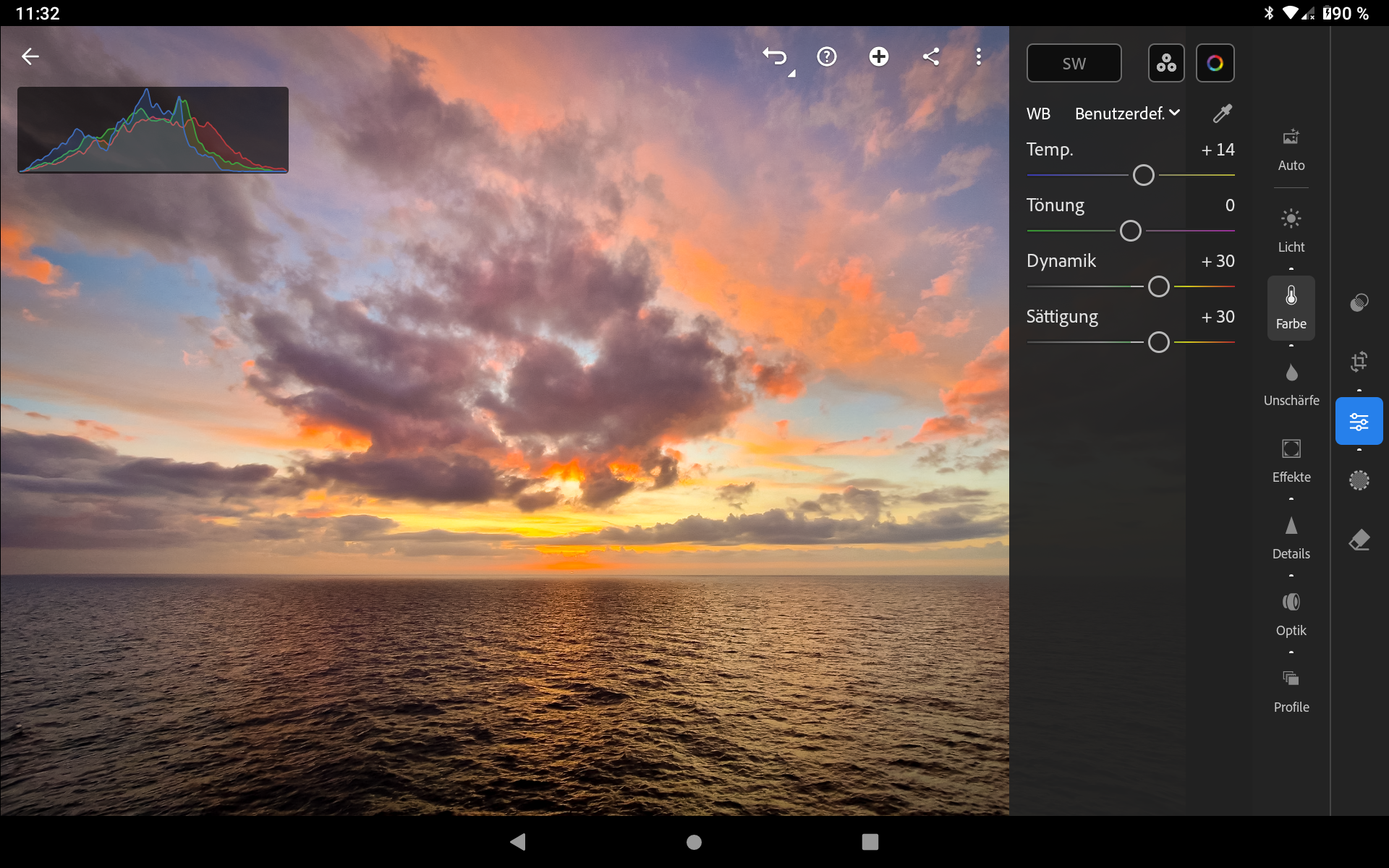Tap the add plus circle icon
Screen dimensions: 1389x868
pyautogui.click(x=878, y=56)
